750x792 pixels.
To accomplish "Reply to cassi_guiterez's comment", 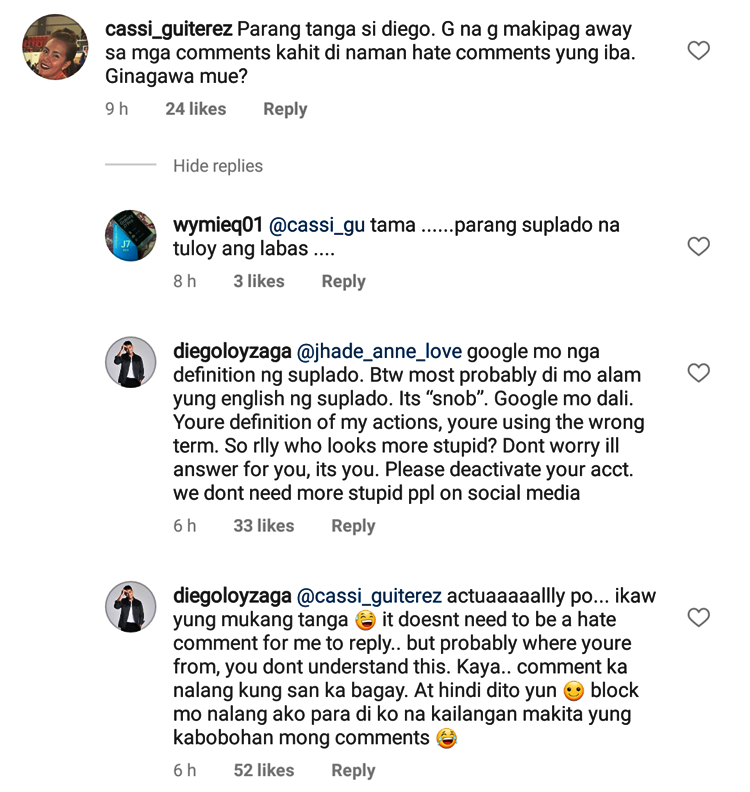I will pos(285,109).
